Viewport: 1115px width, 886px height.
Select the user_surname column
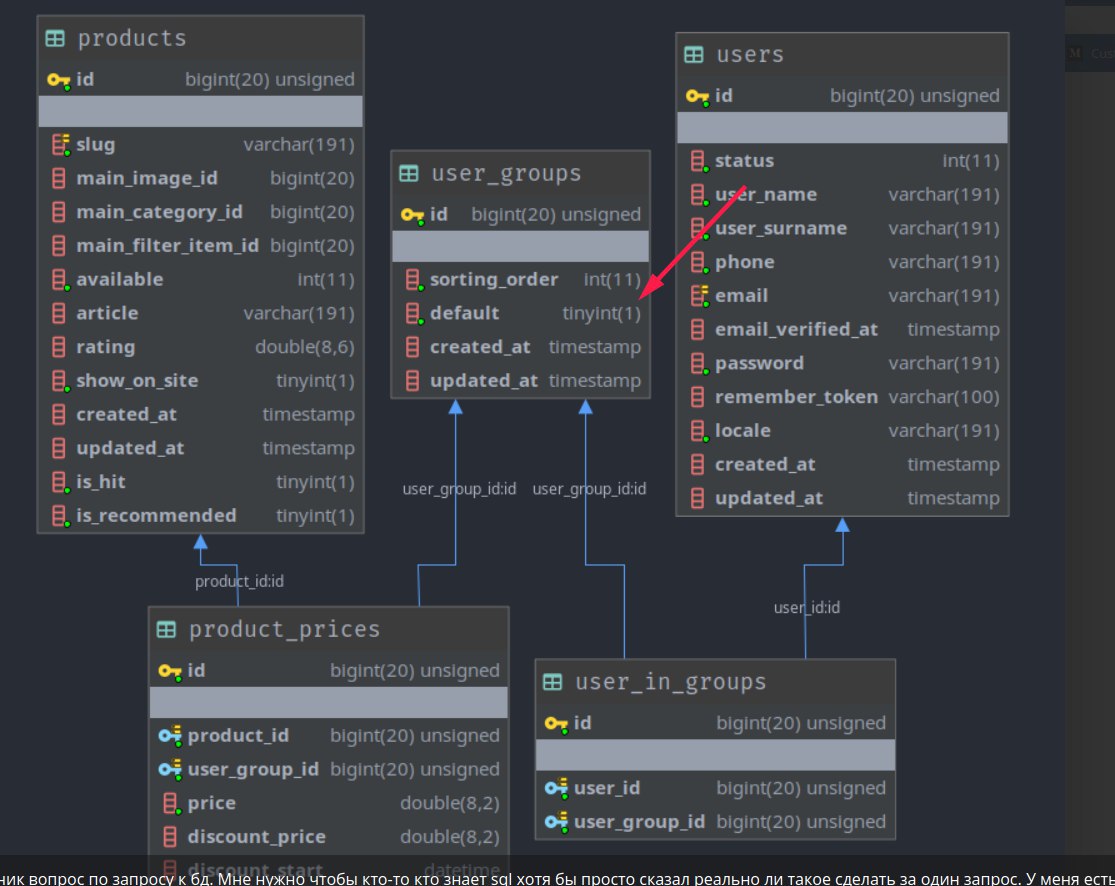click(842, 228)
